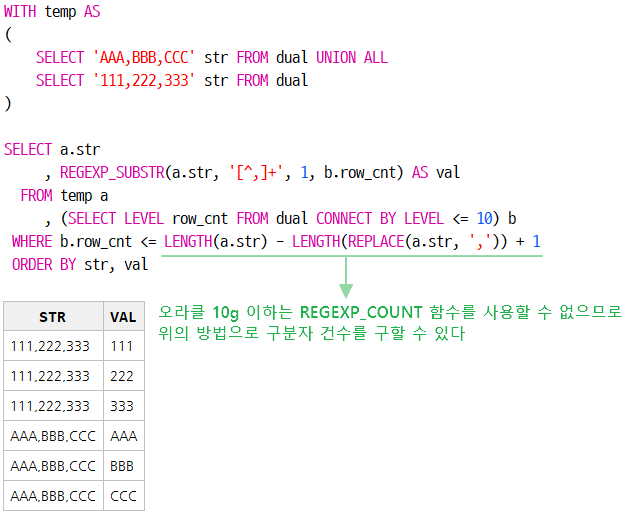630x514 pixels.
Task: Click the WITH keyword on first line
Action: (20, 11)
